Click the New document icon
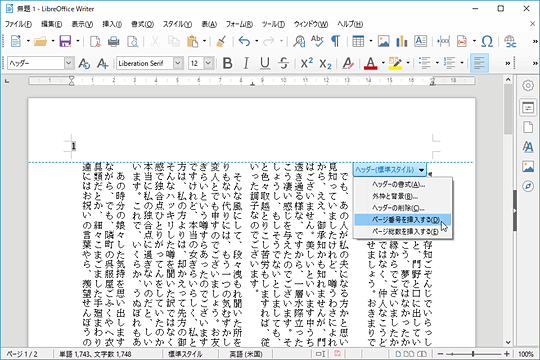This screenshot has height=360, width=540. coord(15,41)
